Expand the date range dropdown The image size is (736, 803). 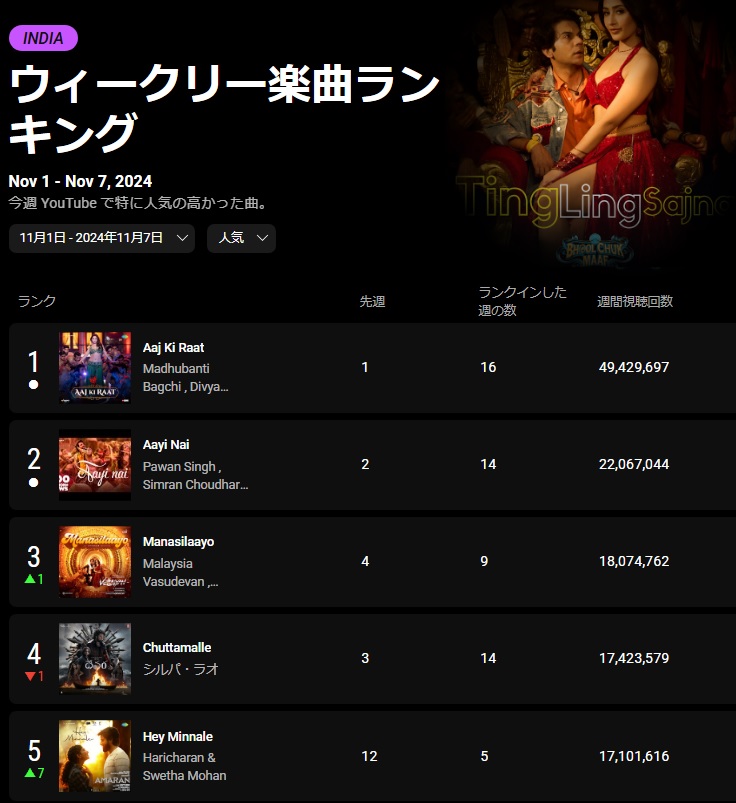pyautogui.click(x=102, y=238)
